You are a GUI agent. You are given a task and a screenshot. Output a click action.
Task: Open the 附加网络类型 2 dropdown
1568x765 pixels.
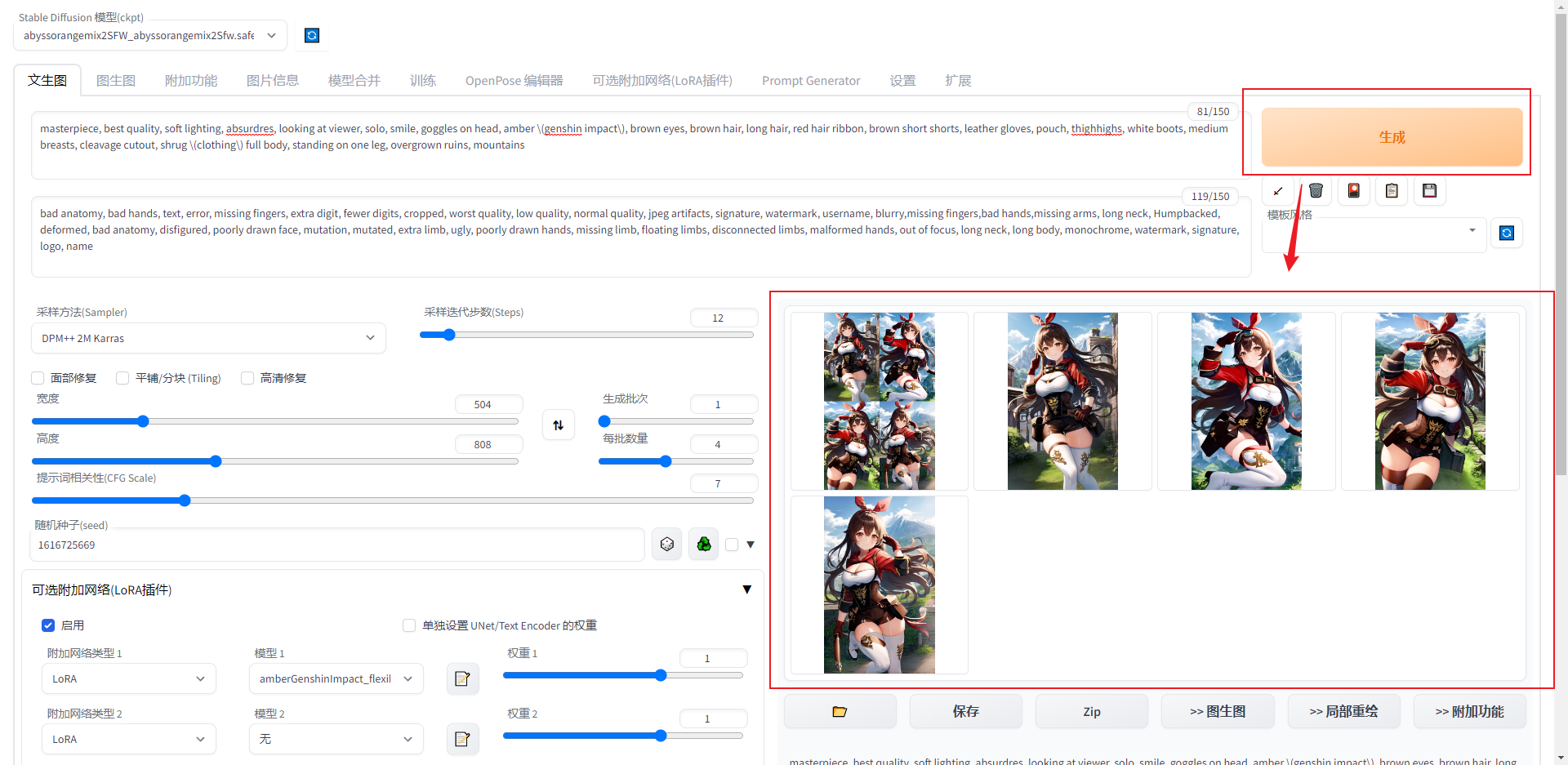coord(129,739)
